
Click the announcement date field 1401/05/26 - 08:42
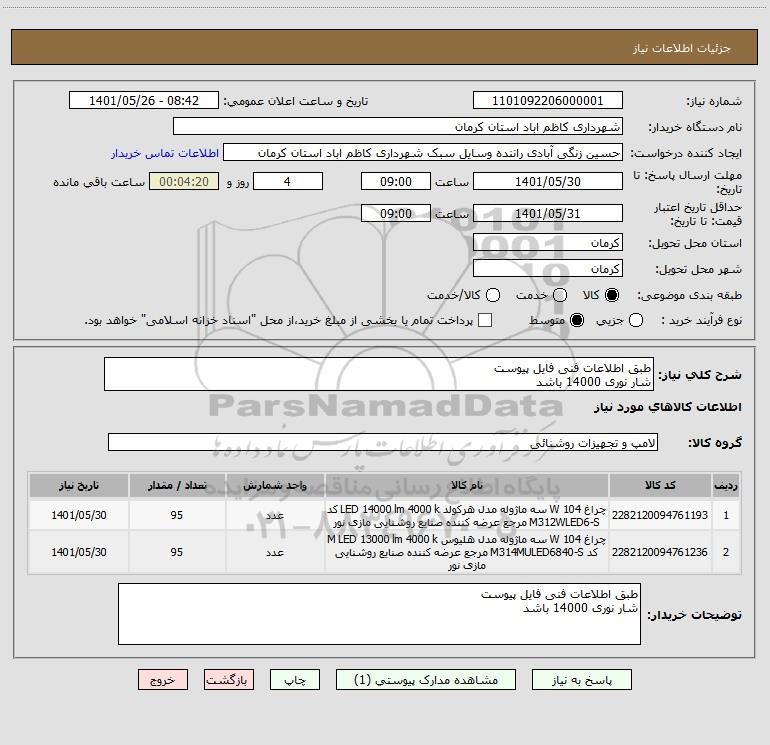[x=144, y=100]
